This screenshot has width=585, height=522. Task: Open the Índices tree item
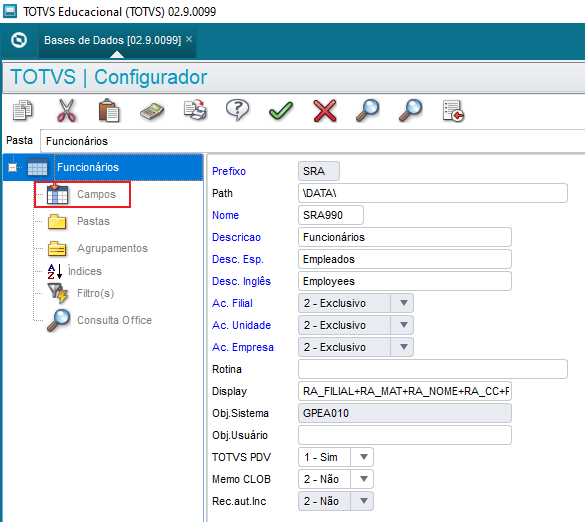[x=85, y=271]
